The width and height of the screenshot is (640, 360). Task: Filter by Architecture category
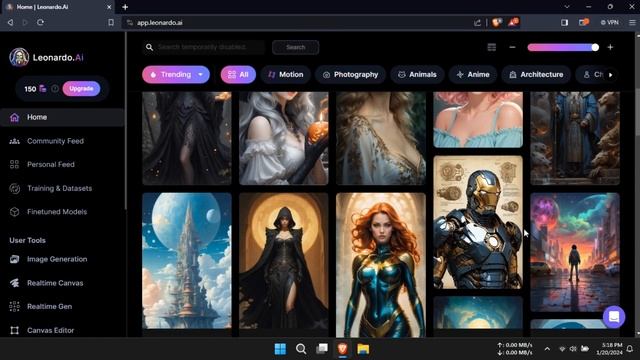pos(536,75)
